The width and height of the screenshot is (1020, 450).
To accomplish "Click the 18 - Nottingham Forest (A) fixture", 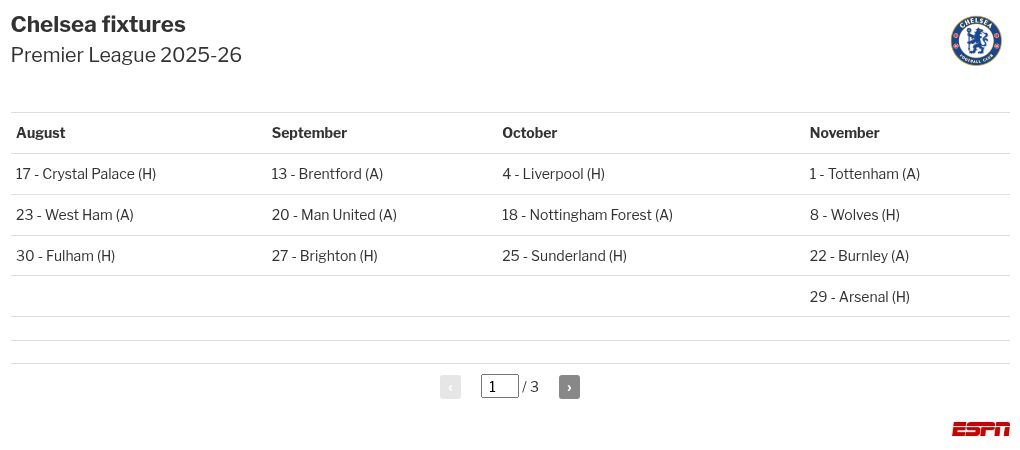I will [x=587, y=215].
